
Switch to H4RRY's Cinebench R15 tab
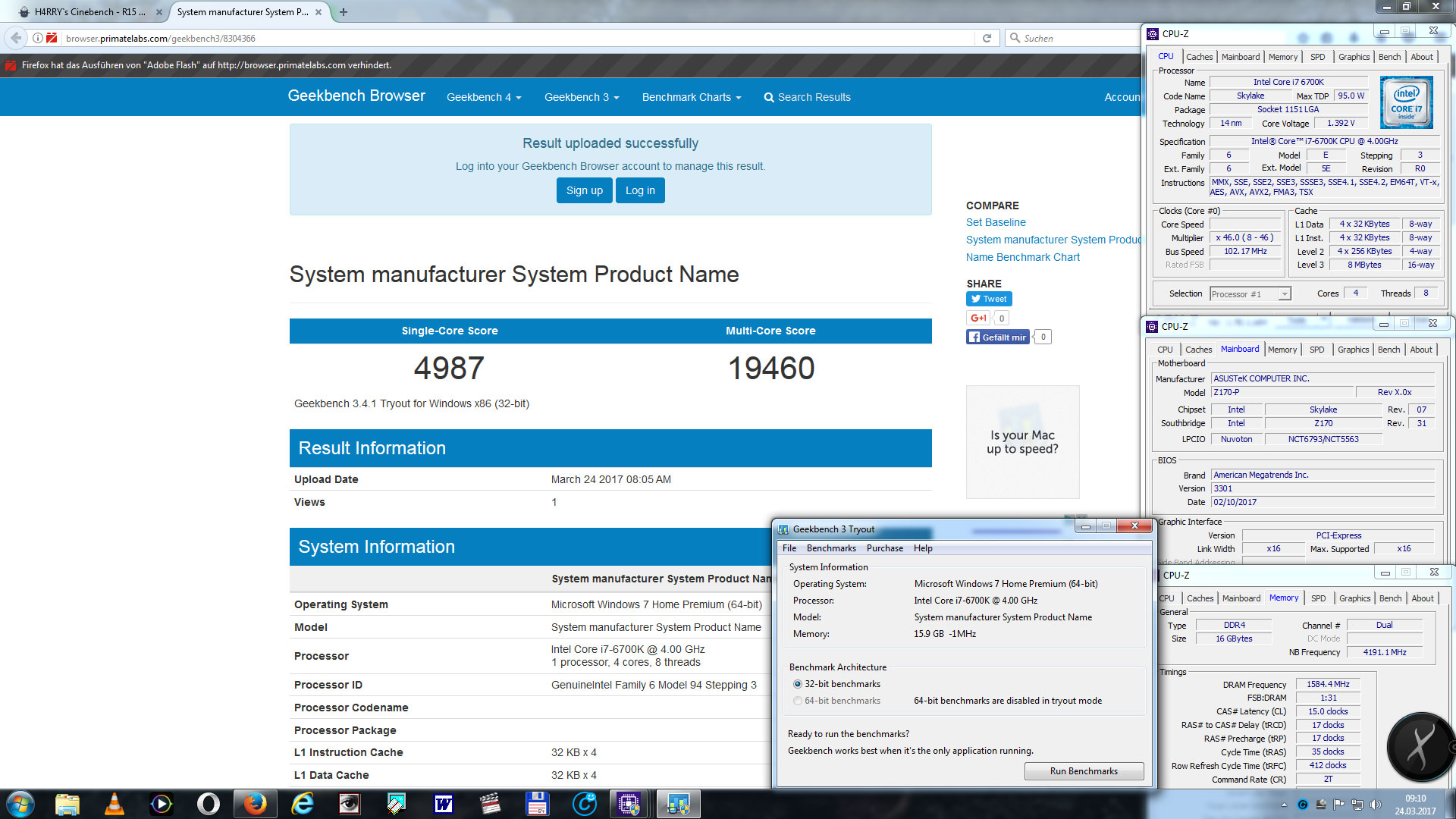pos(89,12)
